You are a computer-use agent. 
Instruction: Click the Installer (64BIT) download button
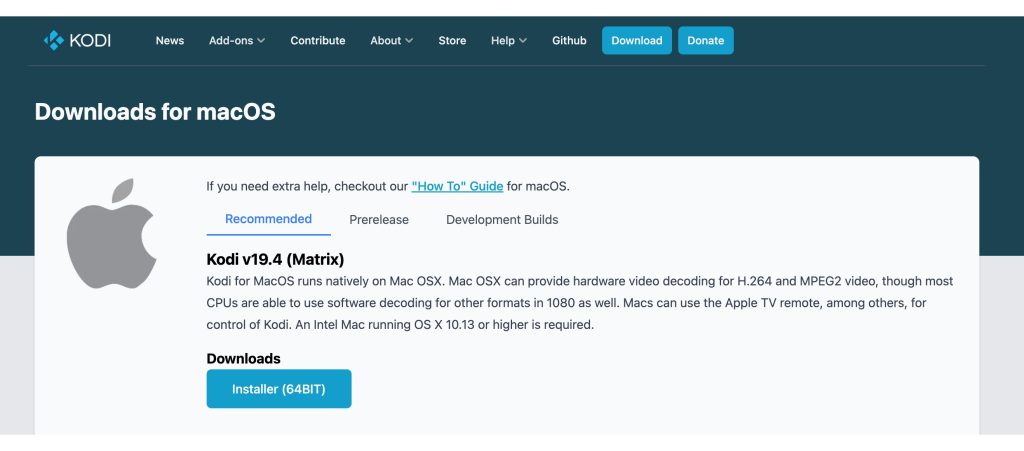pos(279,389)
